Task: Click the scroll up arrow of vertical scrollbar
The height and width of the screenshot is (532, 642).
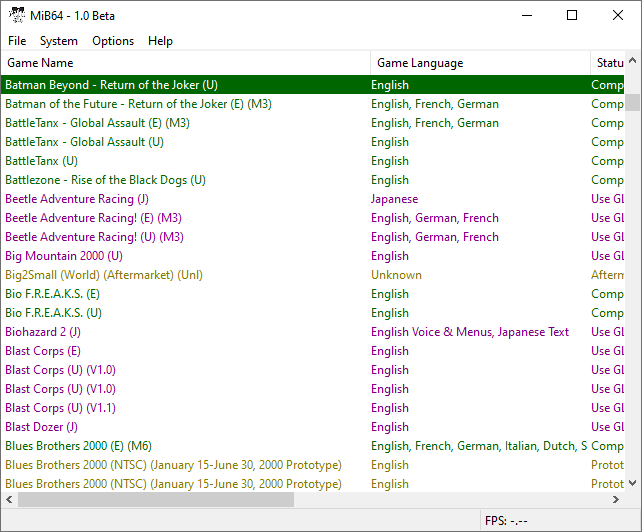Action: point(633,85)
